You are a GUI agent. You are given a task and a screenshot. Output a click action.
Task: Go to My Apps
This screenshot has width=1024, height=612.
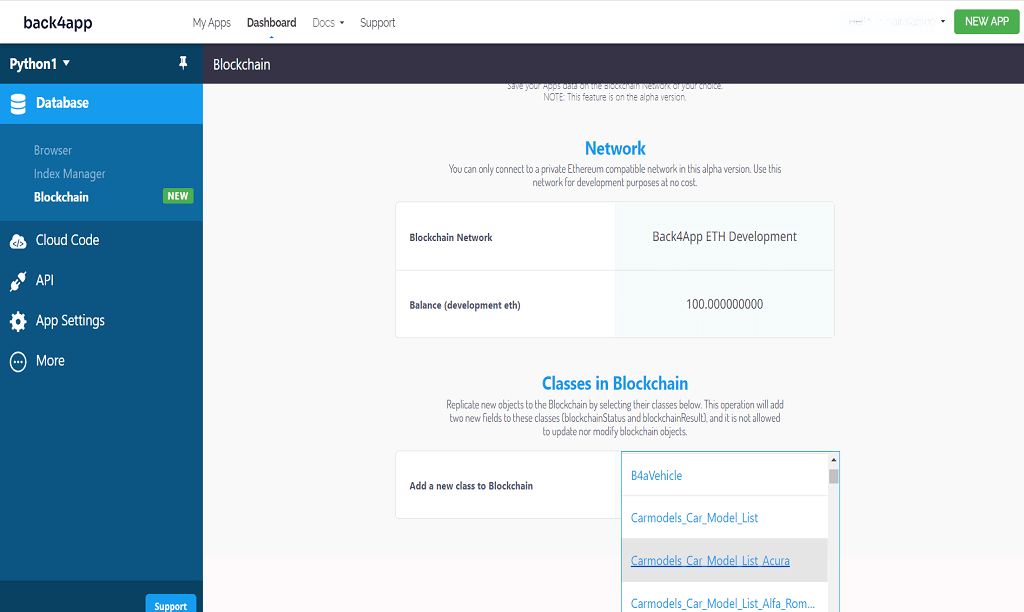coord(212,23)
